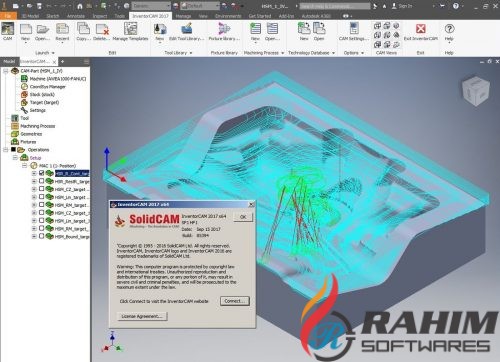Viewport: 500px width, 362px height.
Task: Click Open in the Technology Database group
Action: click(x=319, y=31)
